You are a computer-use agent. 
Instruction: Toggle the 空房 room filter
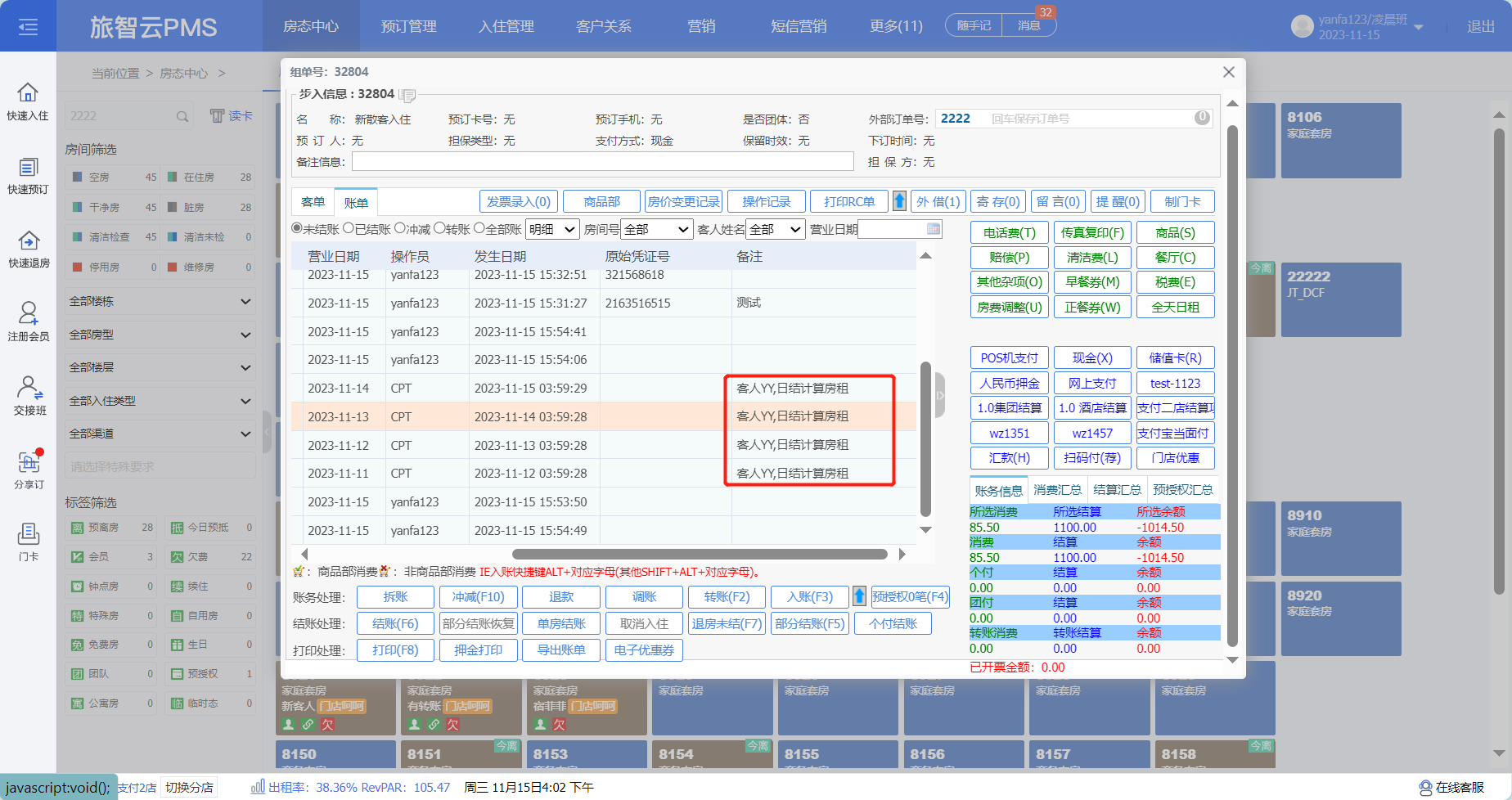(x=112, y=177)
